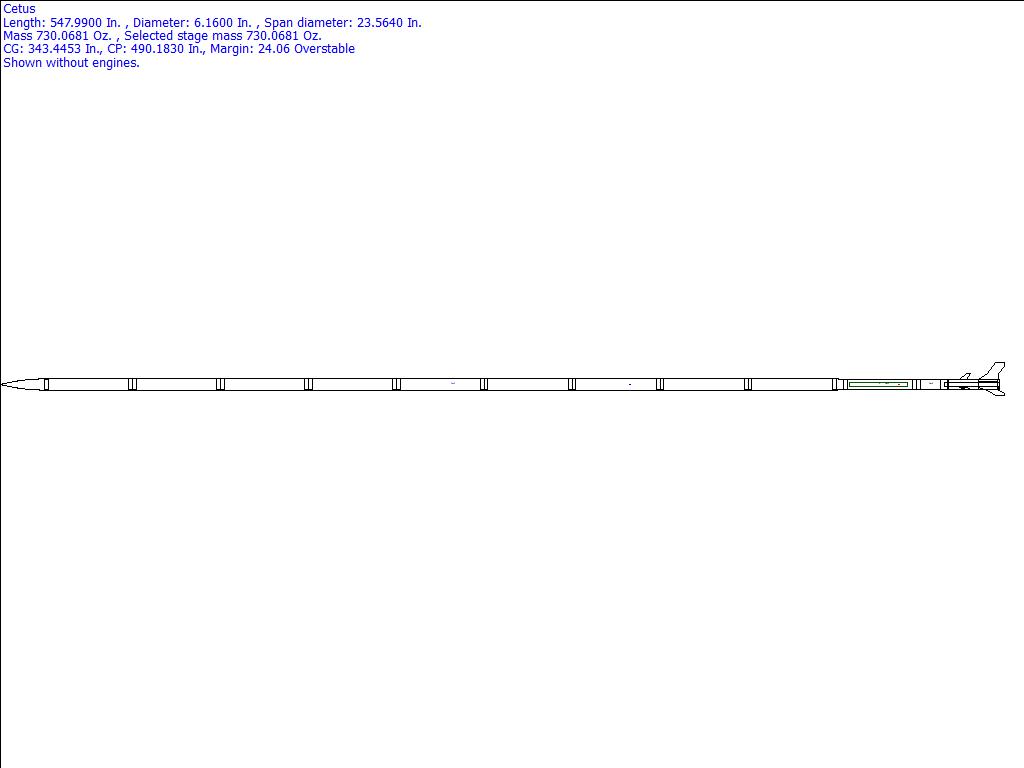The image size is (1024, 768).
Task: Click the small mass marker dot on body tube
Action: click(x=629, y=384)
